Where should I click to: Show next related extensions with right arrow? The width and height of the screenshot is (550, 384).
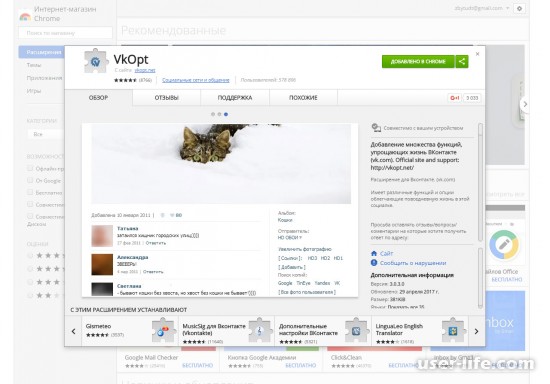pyautogui.click(x=476, y=331)
